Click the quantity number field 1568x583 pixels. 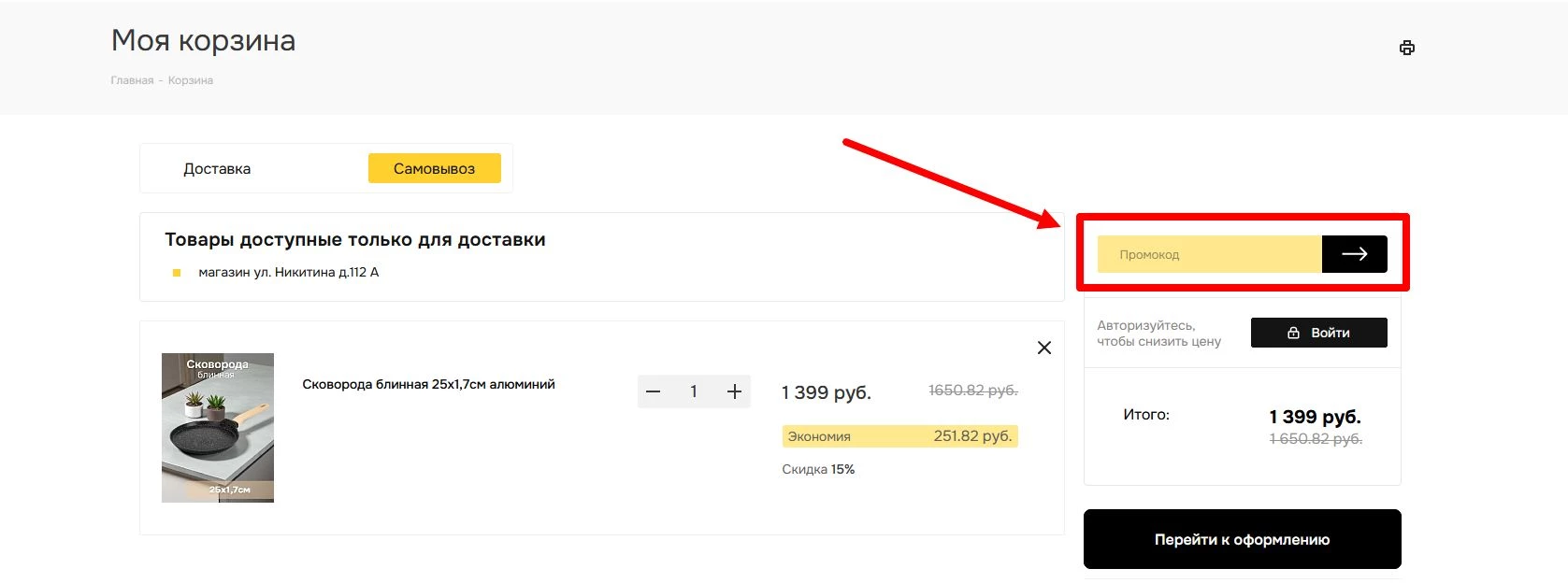694,391
